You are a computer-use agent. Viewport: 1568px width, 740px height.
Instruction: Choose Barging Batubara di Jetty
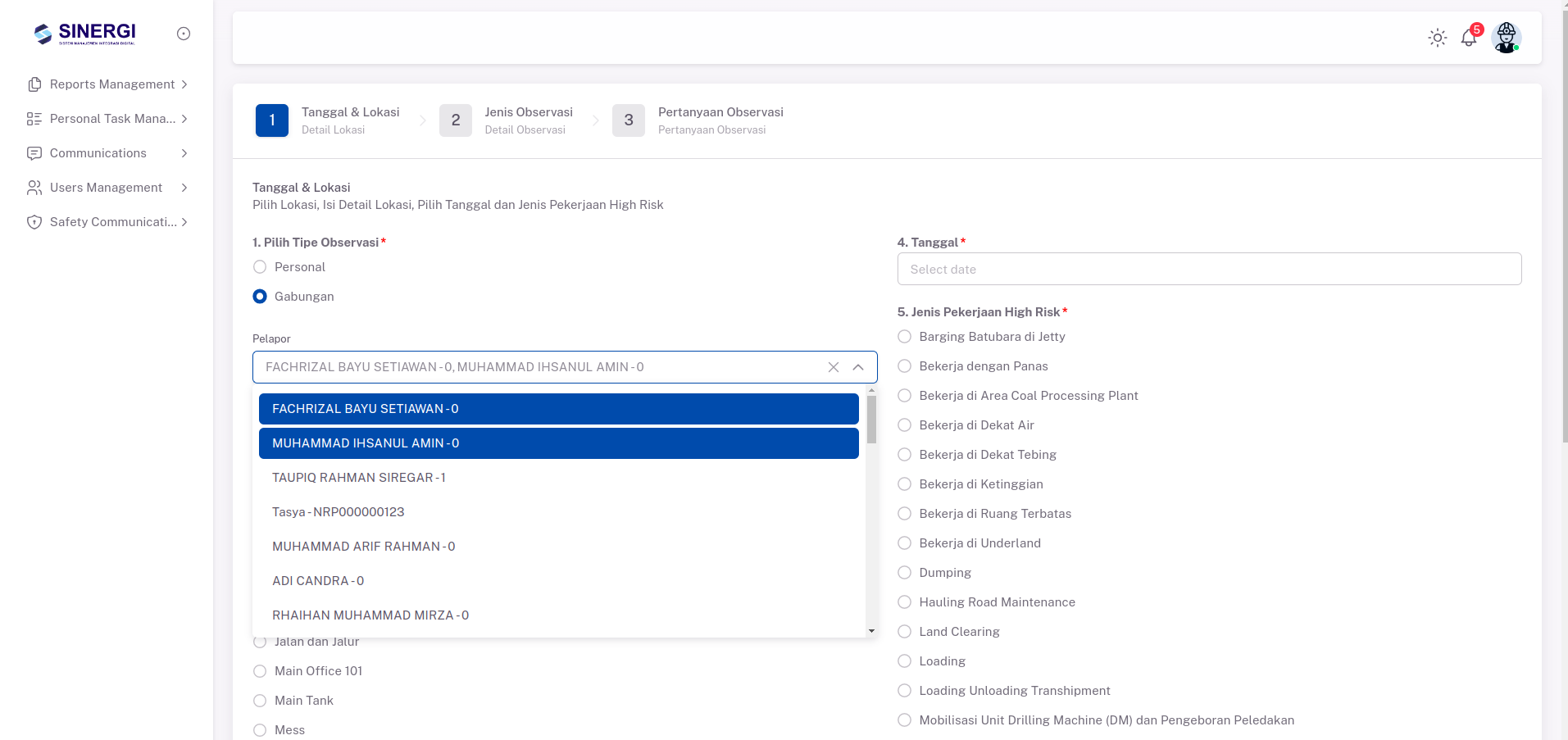tap(905, 337)
